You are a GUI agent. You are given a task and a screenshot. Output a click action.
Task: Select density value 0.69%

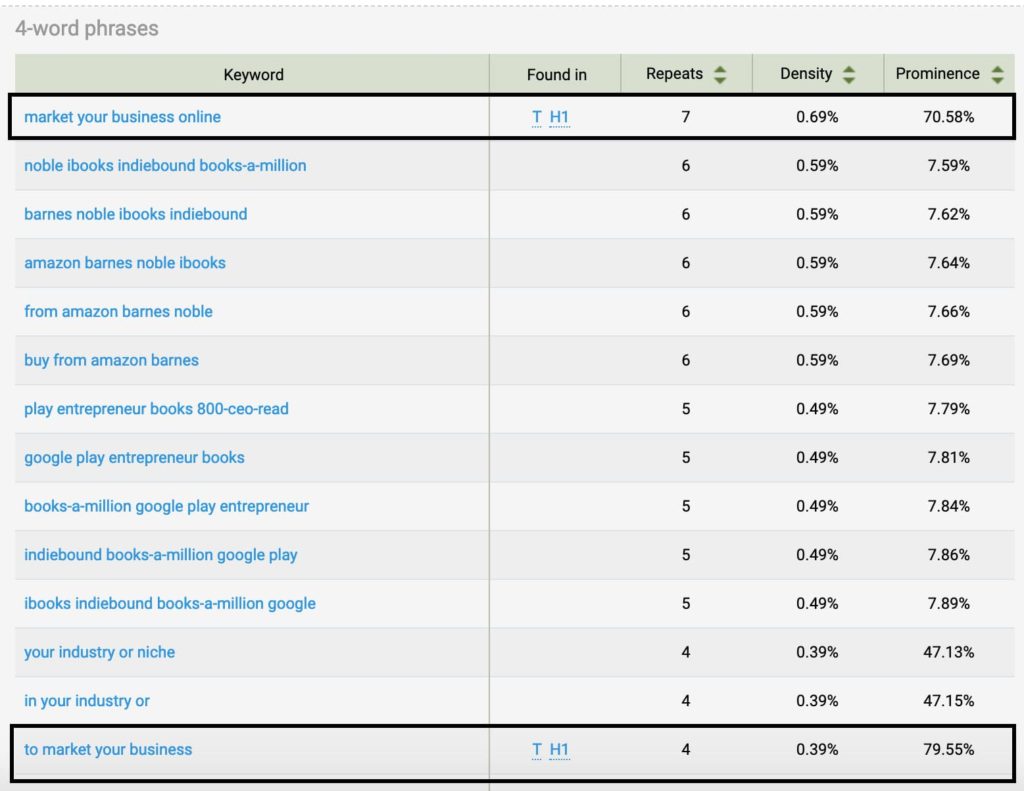pyautogui.click(x=817, y=117)
